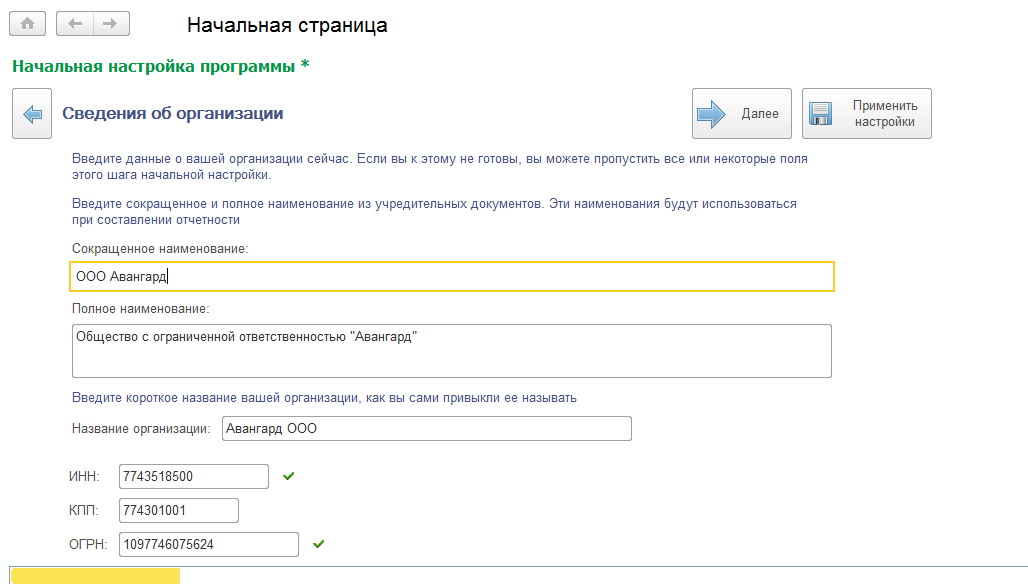Go forward with the top navigation arrow
The width and height of the screenshot is (1028, 584).
[110, 23]
